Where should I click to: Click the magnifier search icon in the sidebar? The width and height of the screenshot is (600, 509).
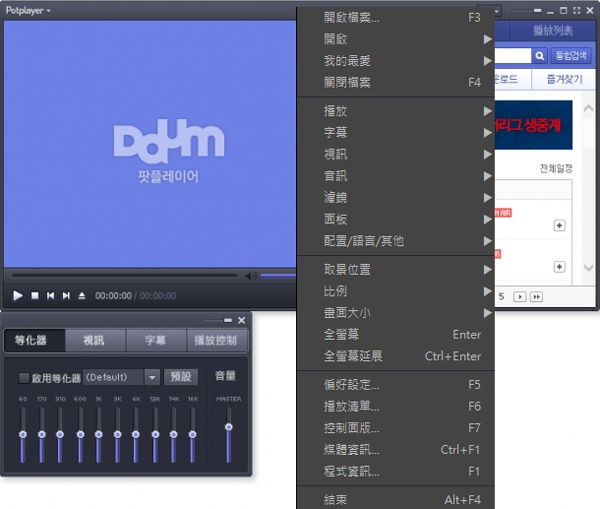tap(540, 56)
